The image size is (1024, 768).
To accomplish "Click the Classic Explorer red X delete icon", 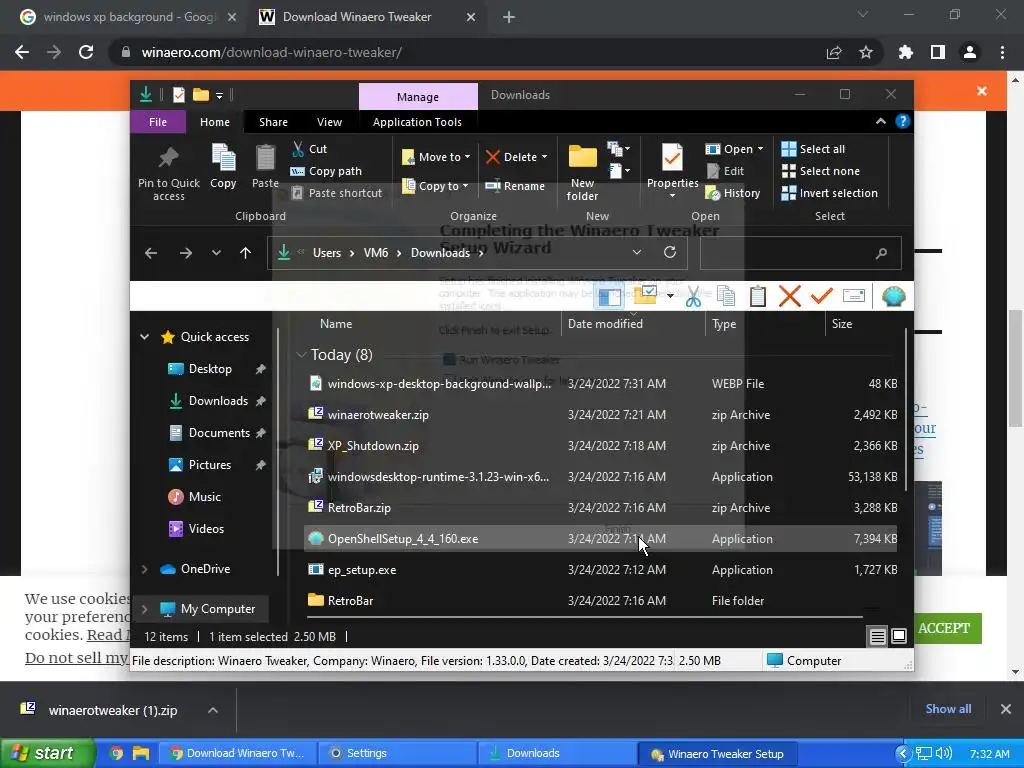I will [790, 296].
